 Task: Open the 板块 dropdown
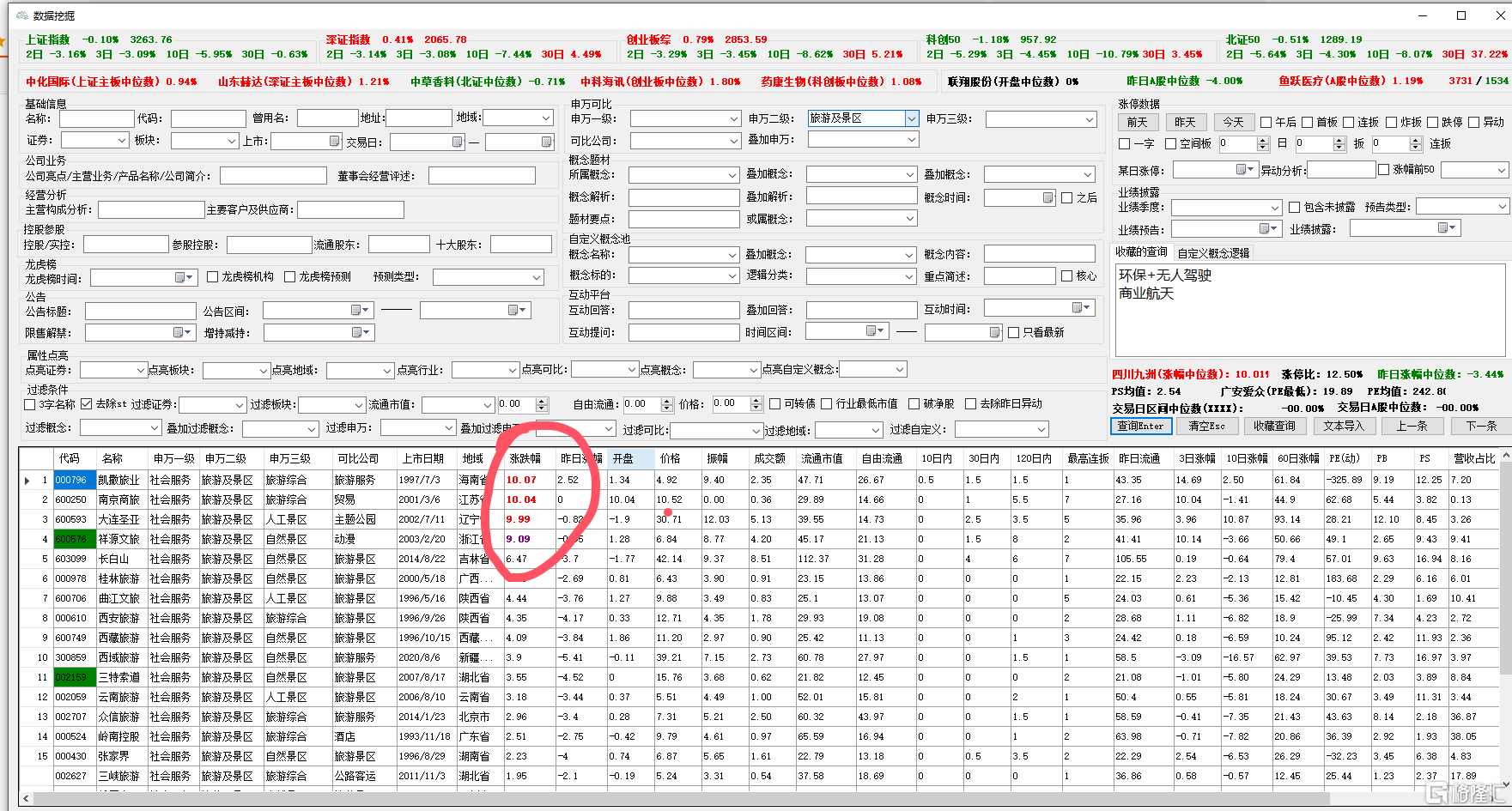coord(232,141)
